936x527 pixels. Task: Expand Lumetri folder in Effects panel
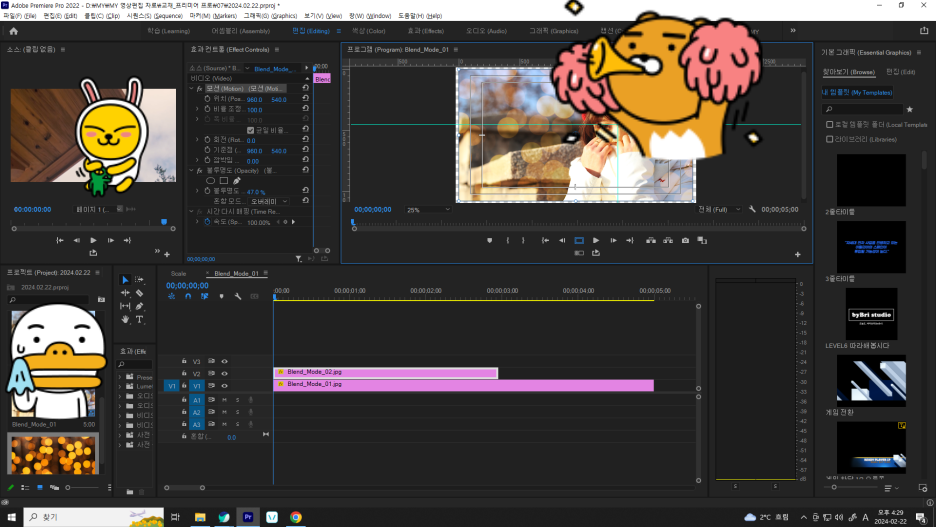(x=120, y=387)
